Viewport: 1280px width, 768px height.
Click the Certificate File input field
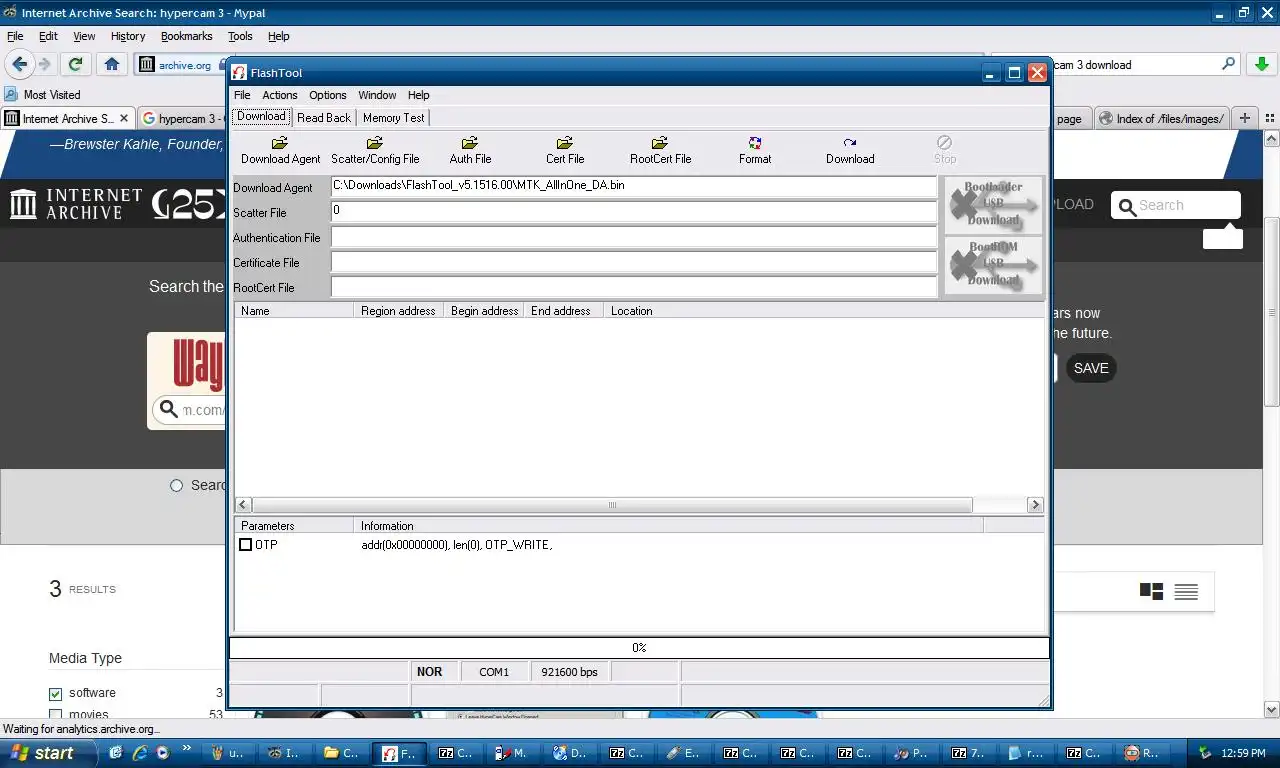[634, 262]
